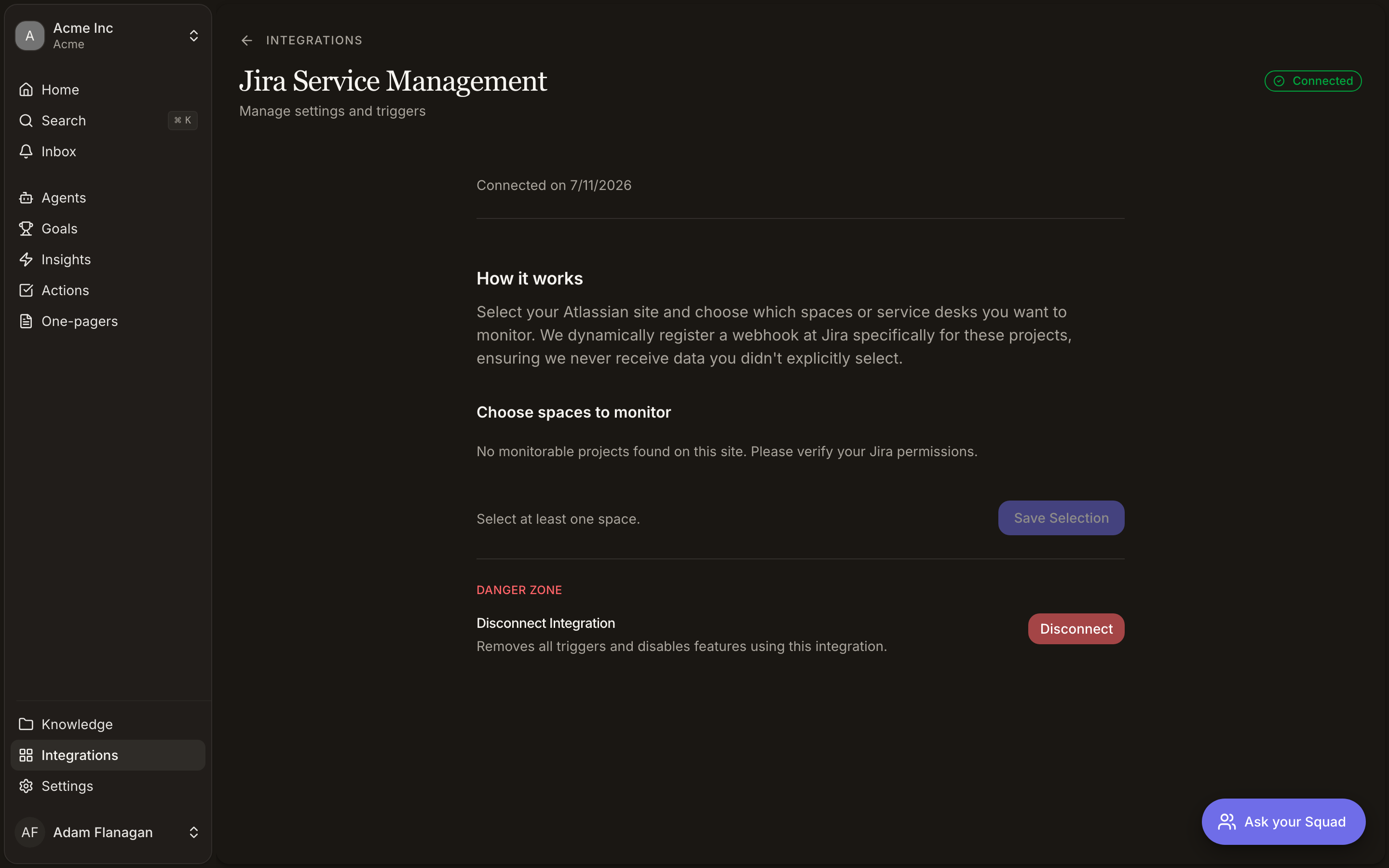Click the Goals trophy icon
The height and width of the screenshot is (868, 1389).
pyautogui.click(x=26, y=229)
